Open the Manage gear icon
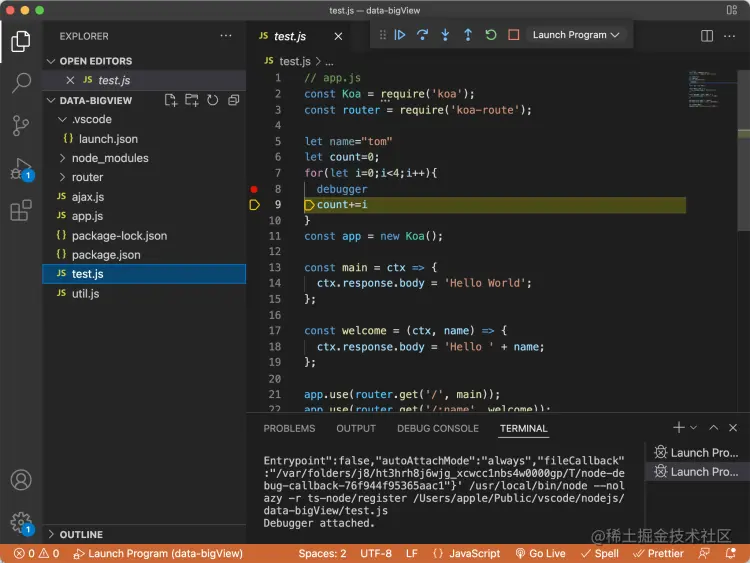This screenshot has height=563, width=750. point(21,523)
